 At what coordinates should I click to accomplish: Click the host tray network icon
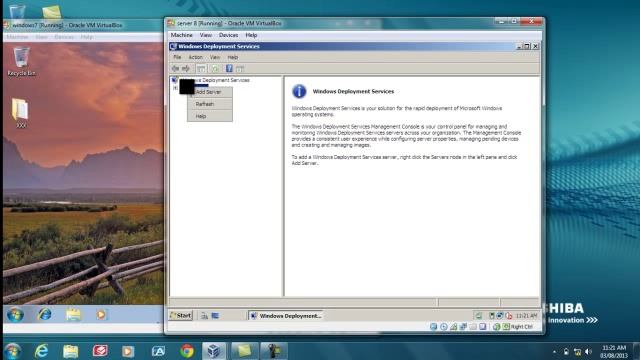(577, 351)
